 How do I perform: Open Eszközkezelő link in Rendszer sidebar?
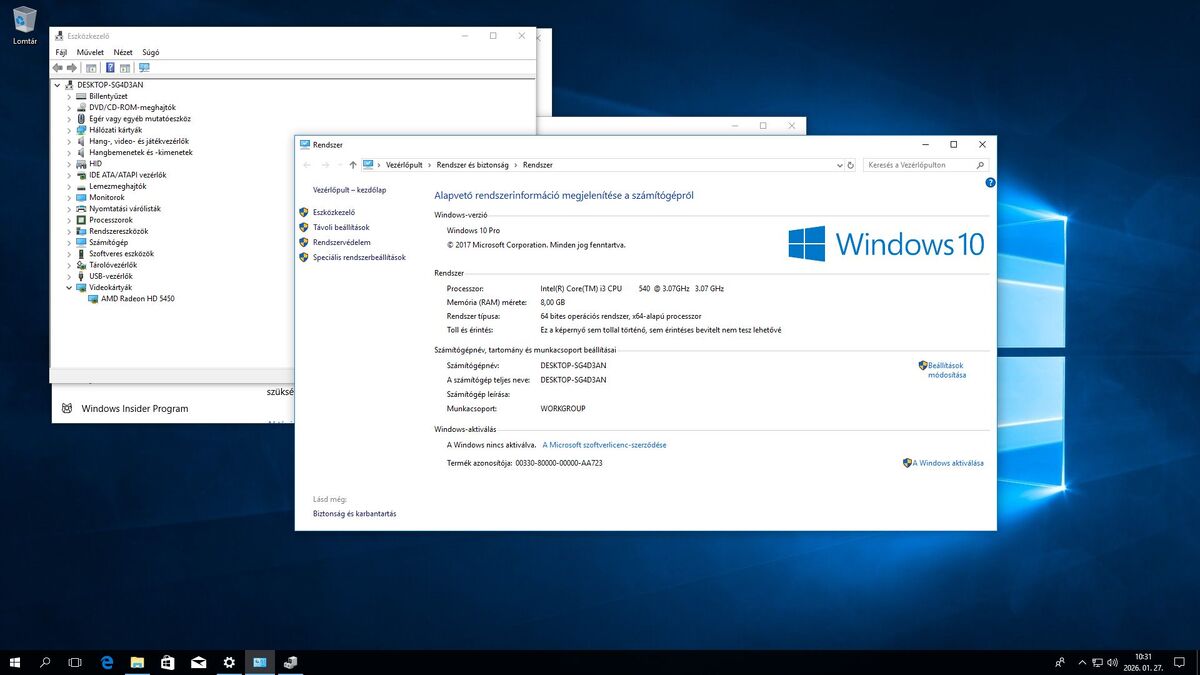pyautogui.click(x=334, y=212)
